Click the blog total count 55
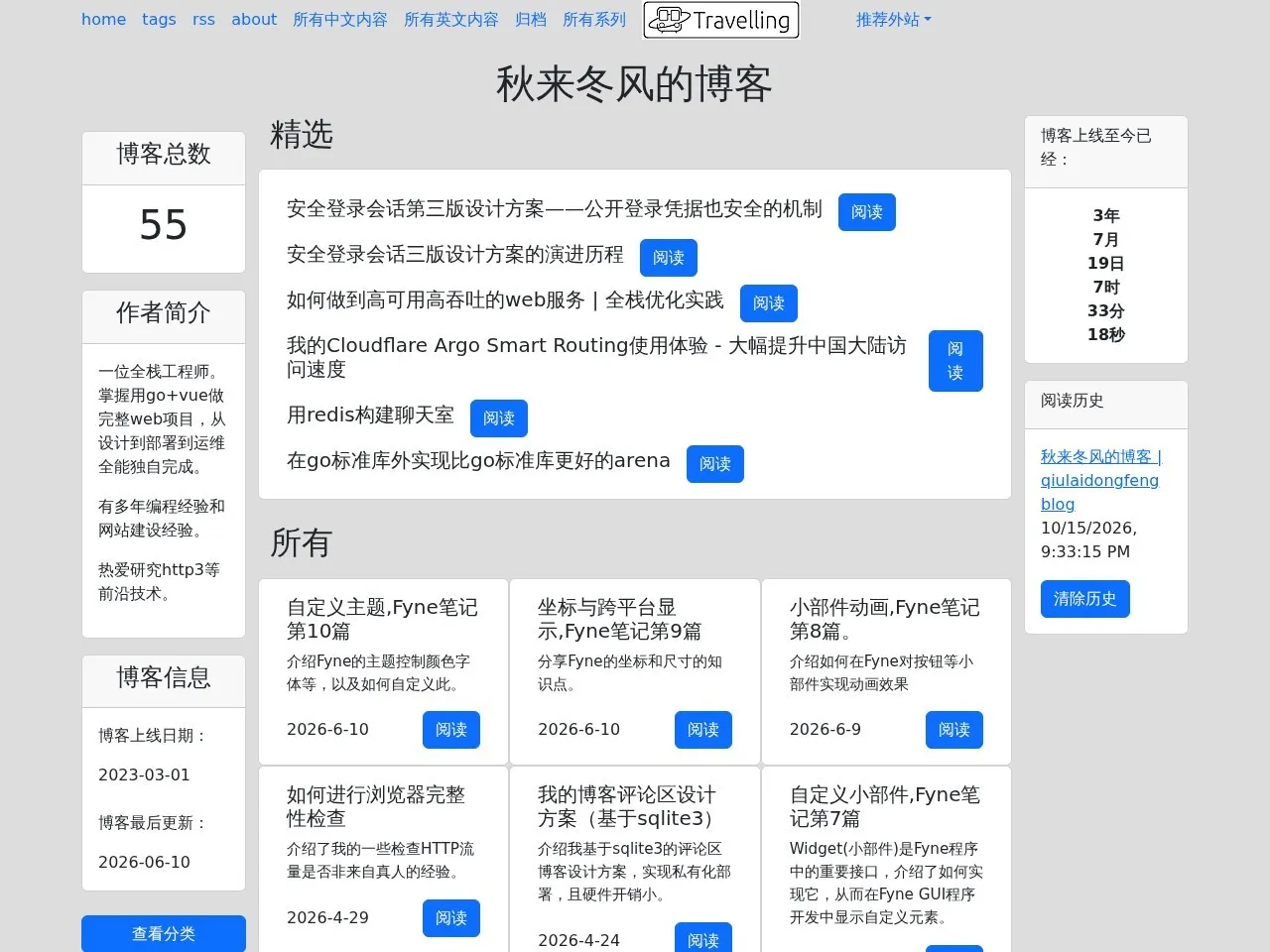The width and height of the screenshot is (1270, 952). (x=164, y=225)
